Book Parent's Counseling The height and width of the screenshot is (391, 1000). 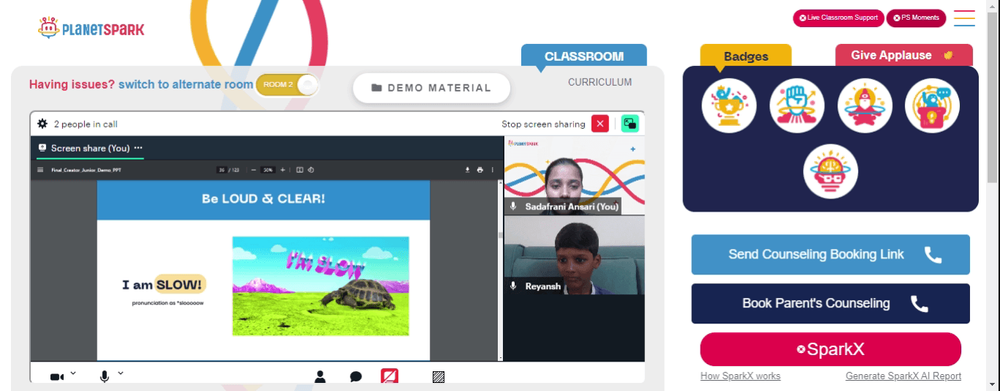[x=830, y=304]
